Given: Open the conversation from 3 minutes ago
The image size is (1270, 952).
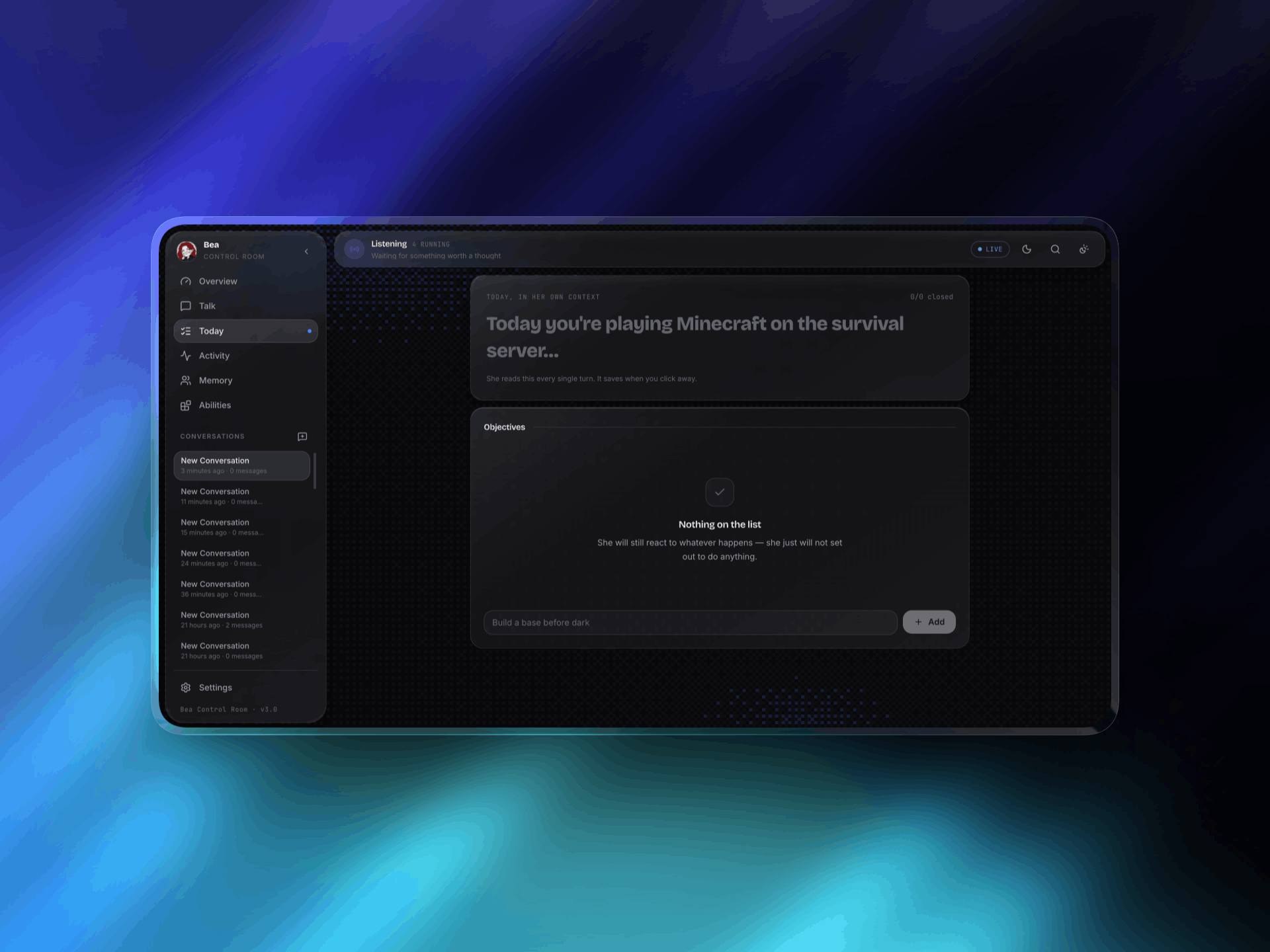Looking at the screenshot, I should (x=241, y=465).
